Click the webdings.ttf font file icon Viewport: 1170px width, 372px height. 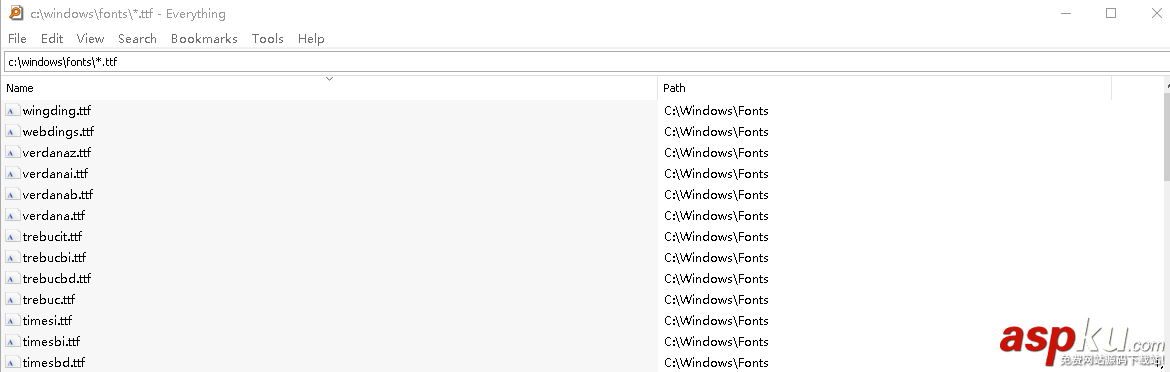point(12,132)
